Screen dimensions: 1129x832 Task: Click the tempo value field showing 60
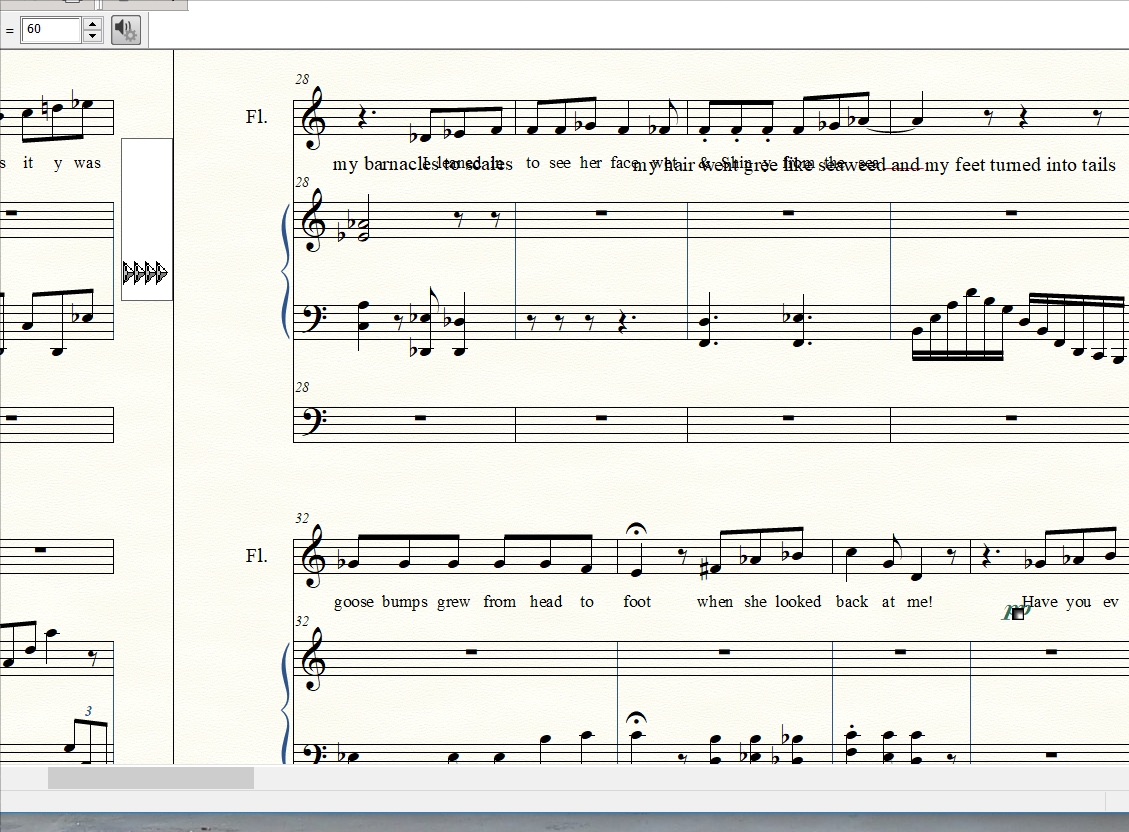(x=50, y=29)
